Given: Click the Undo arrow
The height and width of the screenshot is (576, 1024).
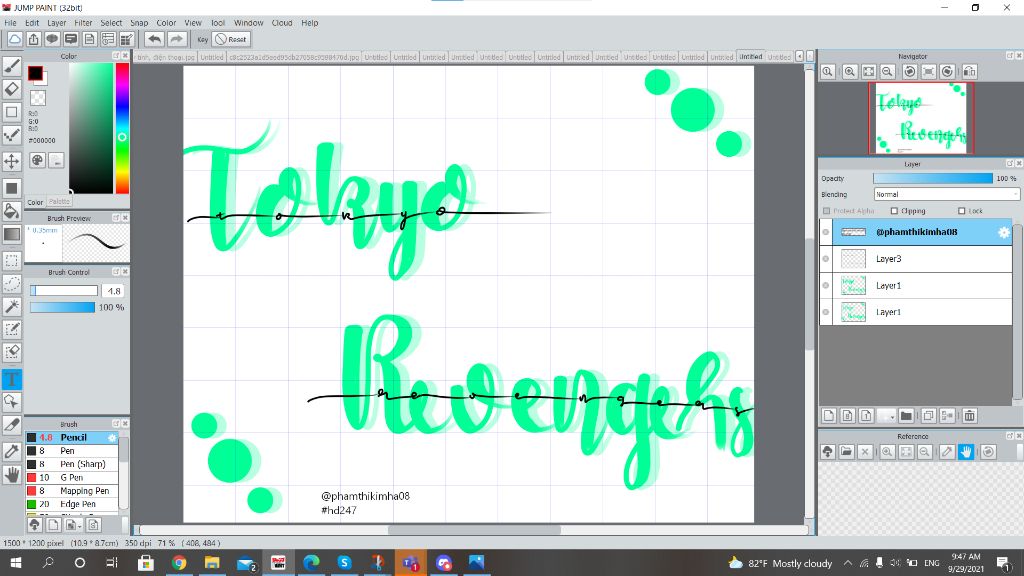Looking at the screenshot, I should [155, 39].
